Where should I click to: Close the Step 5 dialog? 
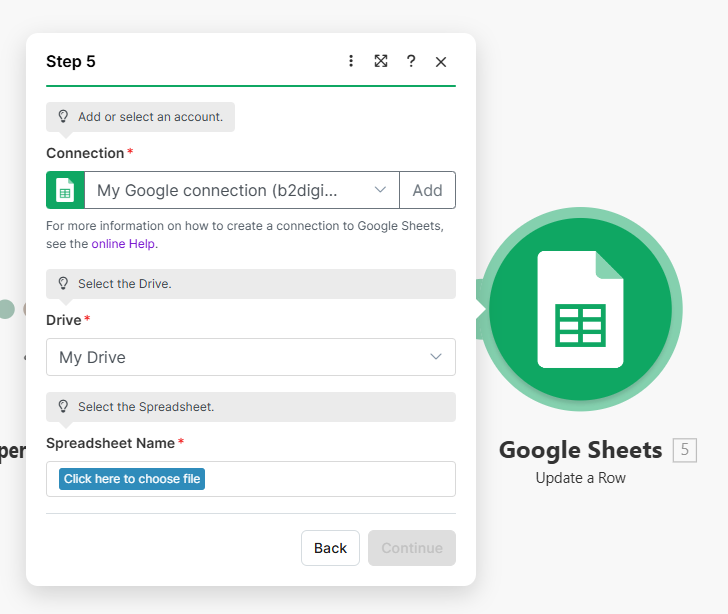[441, 62]
